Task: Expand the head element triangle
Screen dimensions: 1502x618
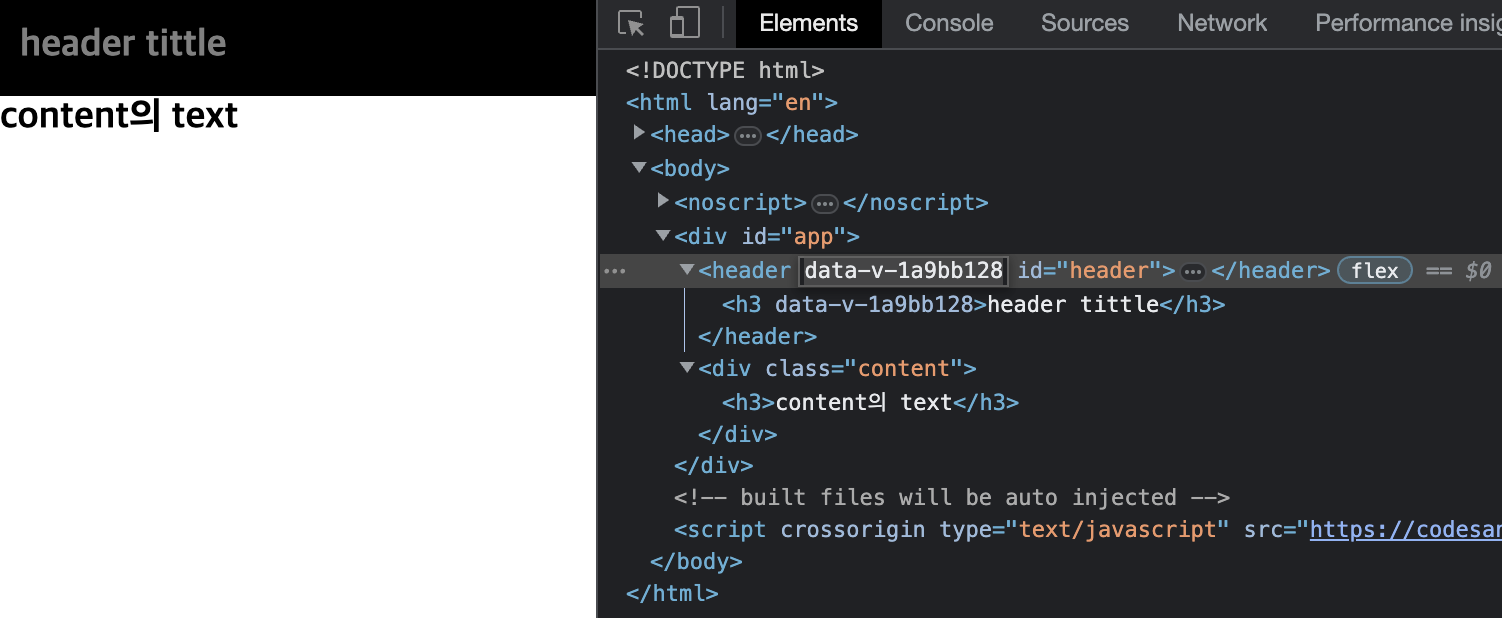Action: (640, 133)
